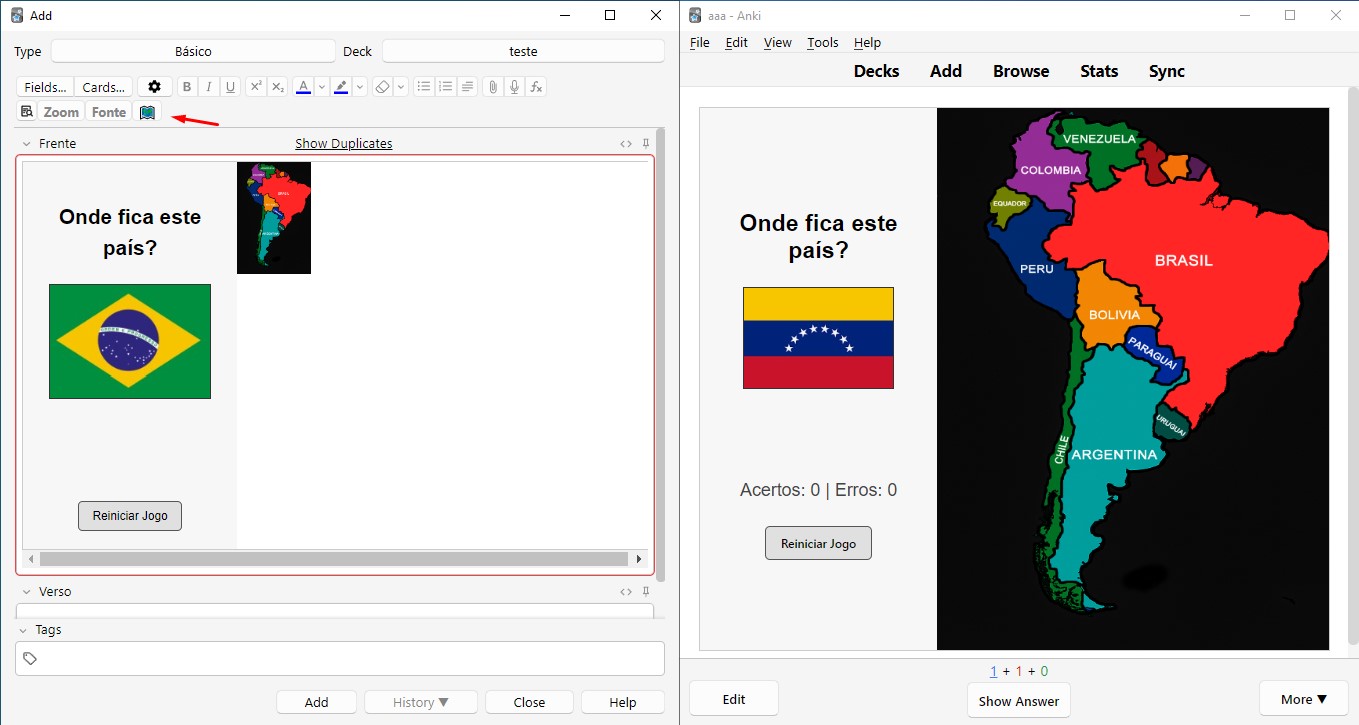Click the record audio microphone icon
Viewport: 1359px width, 725px height.
(x=514, y=87)
